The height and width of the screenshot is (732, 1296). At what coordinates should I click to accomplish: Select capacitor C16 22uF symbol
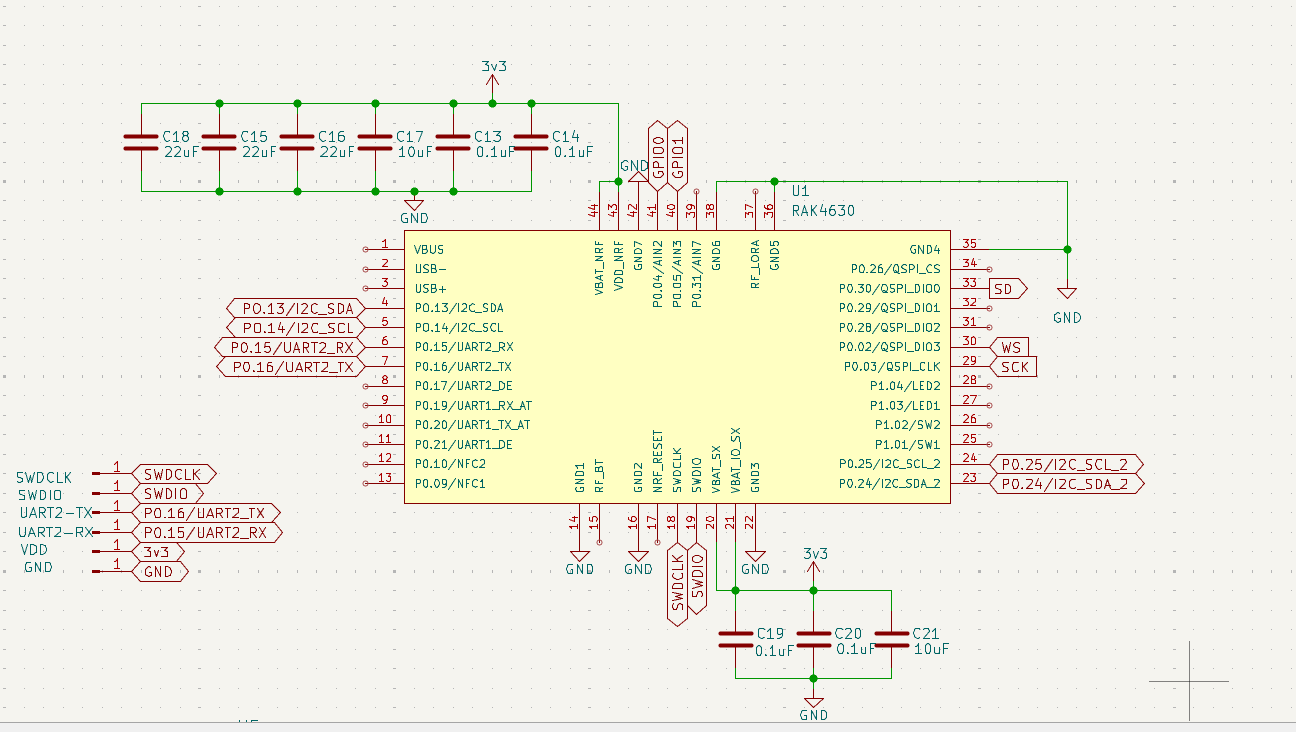(x=297, y=143)
